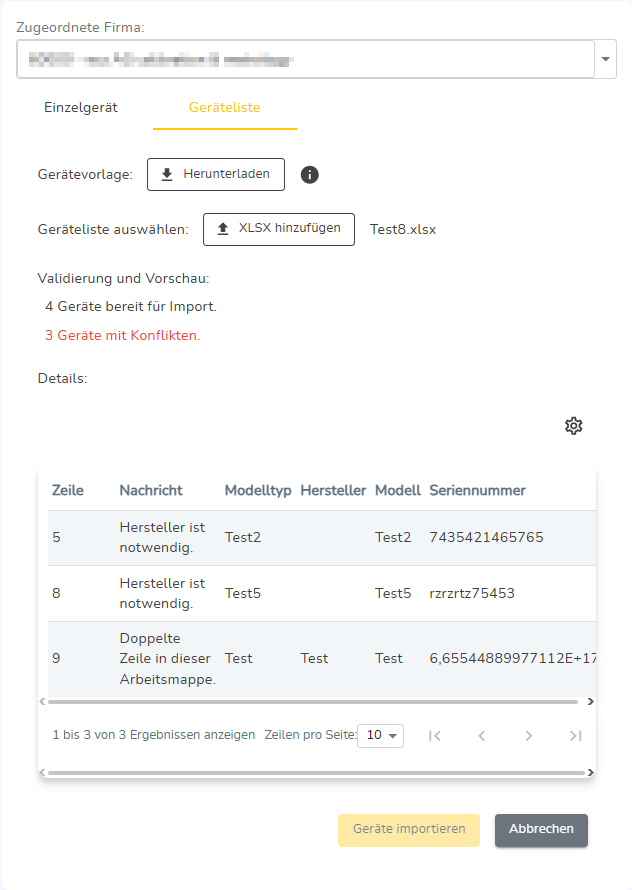Click the XLSX hinzufügen upload button
The width and height of the screenshot is (632, 890).
279,229
